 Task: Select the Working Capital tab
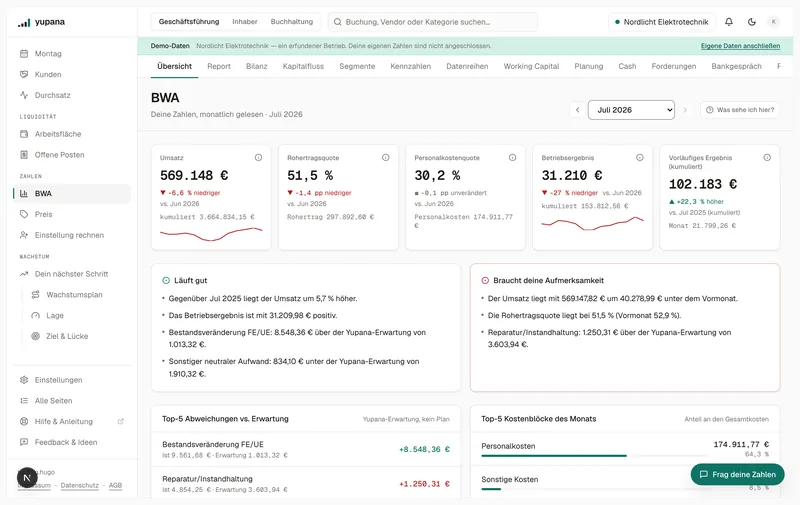(531, 66)
